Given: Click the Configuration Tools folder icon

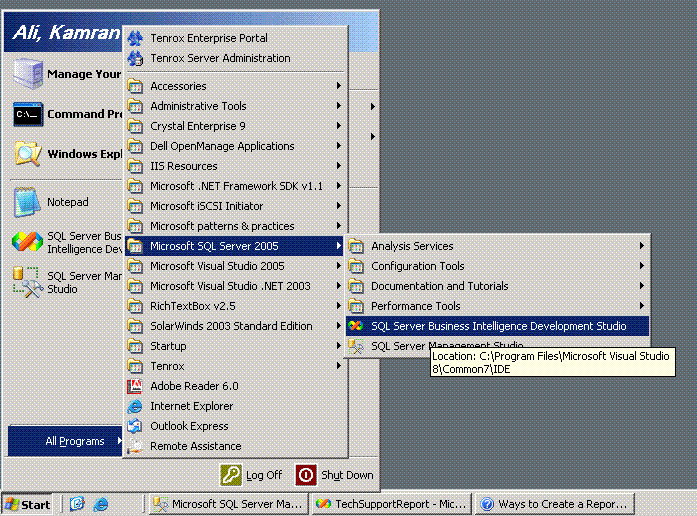Looking at the screenshot, I should point(356,266).
